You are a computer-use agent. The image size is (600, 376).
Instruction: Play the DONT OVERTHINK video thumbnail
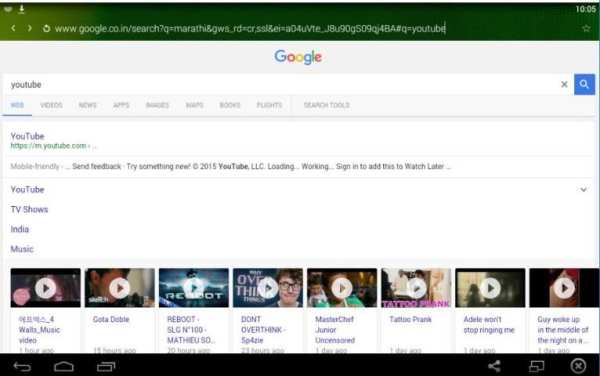(x=268, y=288)
